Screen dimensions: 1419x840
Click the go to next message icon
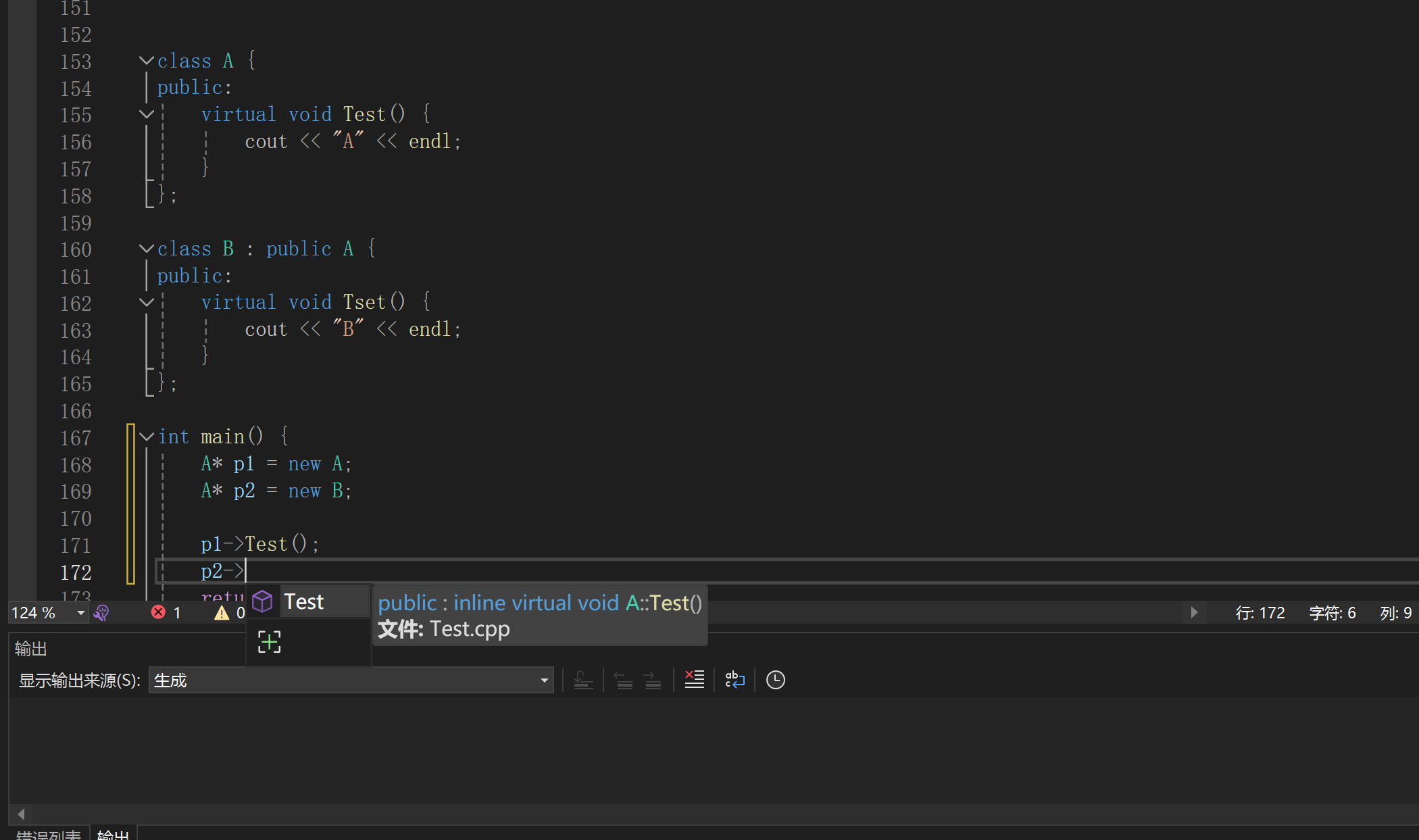652,680
